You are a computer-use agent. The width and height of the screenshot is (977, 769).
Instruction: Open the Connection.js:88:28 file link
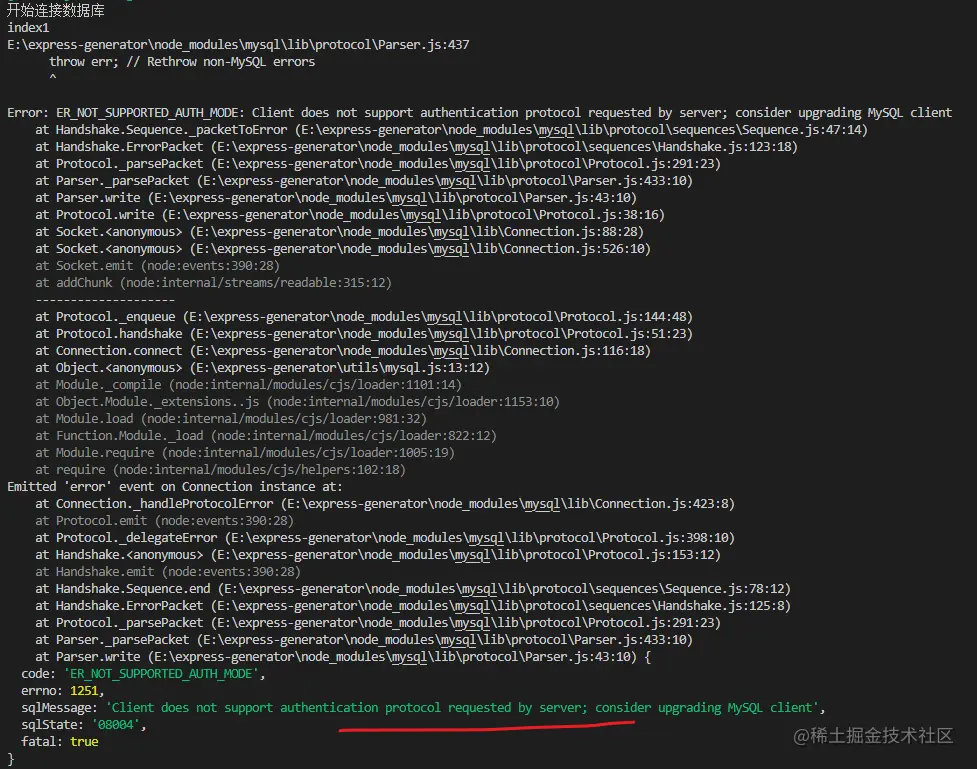click(417, 232)
